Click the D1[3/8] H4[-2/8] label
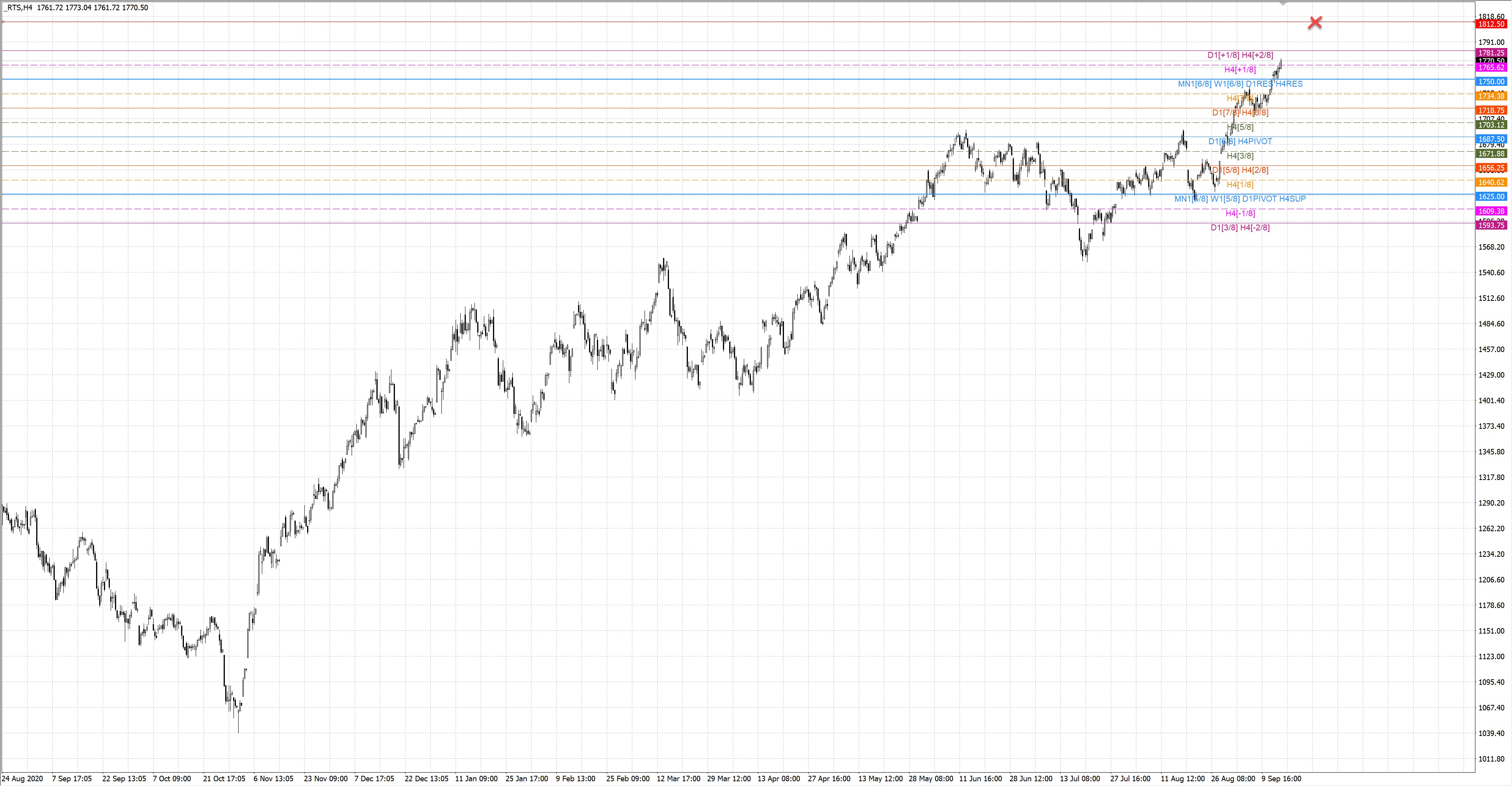 point(1240,228)
